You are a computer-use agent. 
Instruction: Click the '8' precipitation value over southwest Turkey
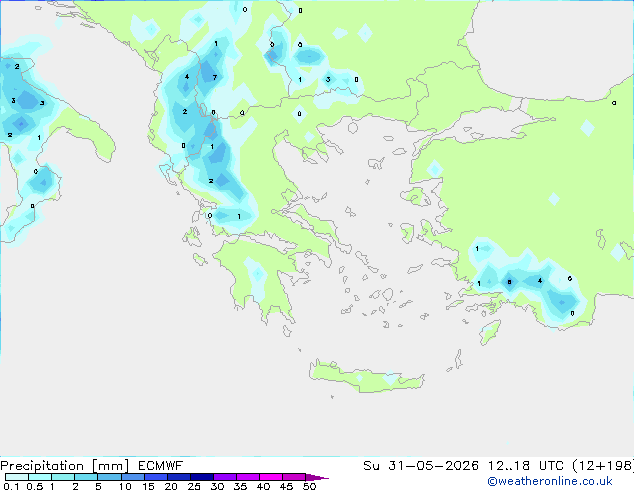coord(509,282)
